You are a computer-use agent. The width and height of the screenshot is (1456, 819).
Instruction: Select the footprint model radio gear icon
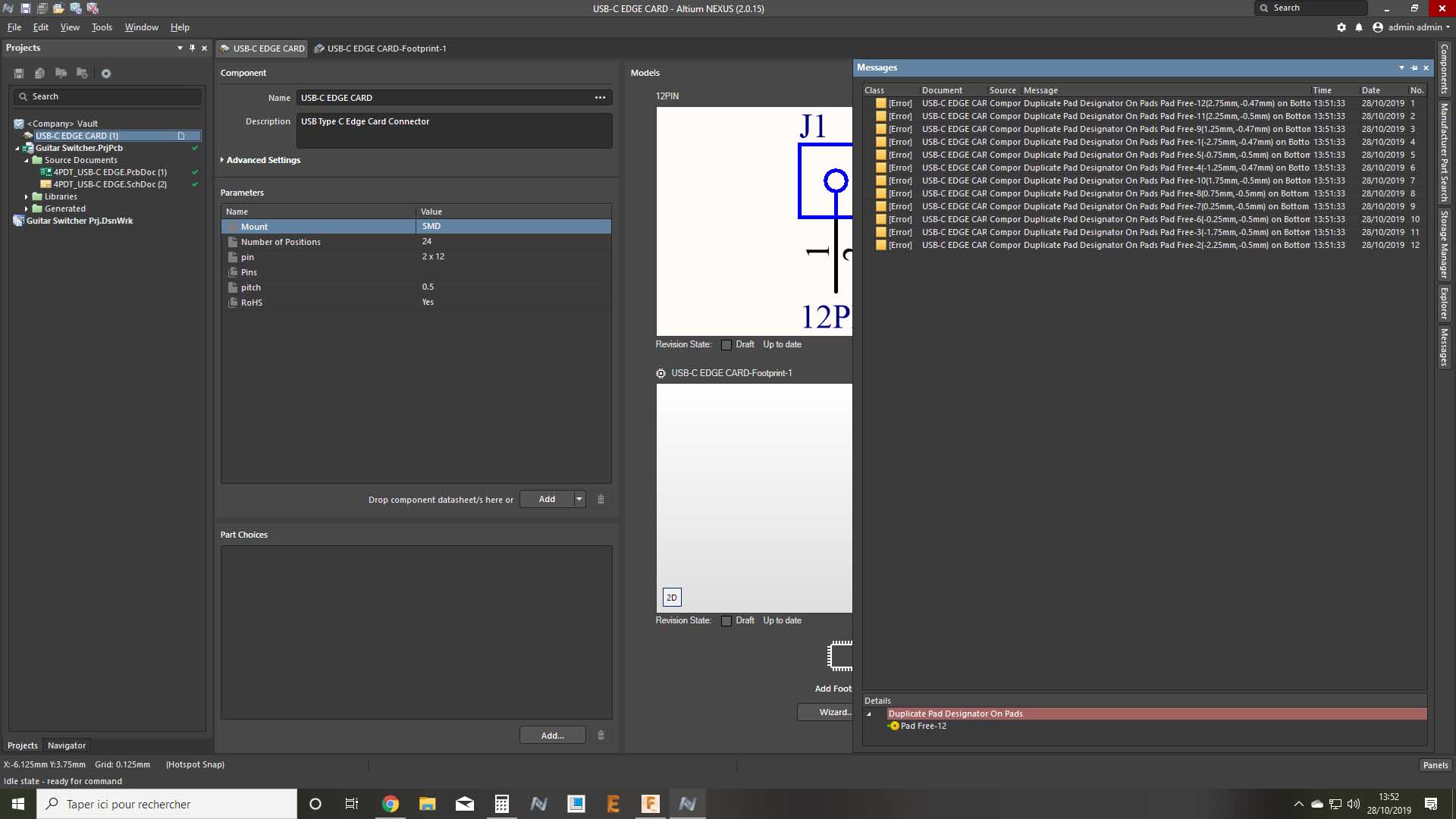[661, 373]
